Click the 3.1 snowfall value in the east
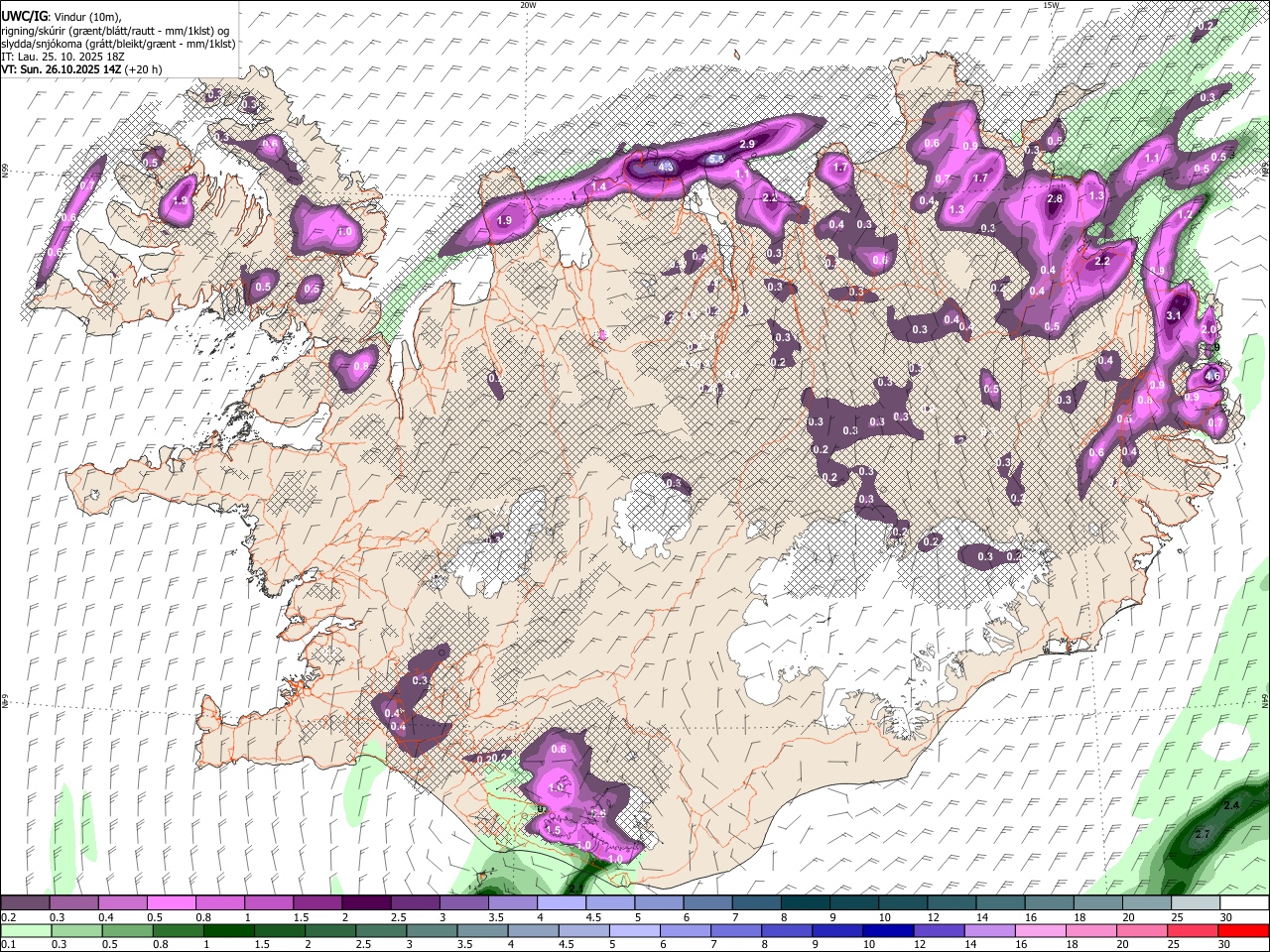The width and height of the screenshot is (1270, 952). tap(1174, 315)
